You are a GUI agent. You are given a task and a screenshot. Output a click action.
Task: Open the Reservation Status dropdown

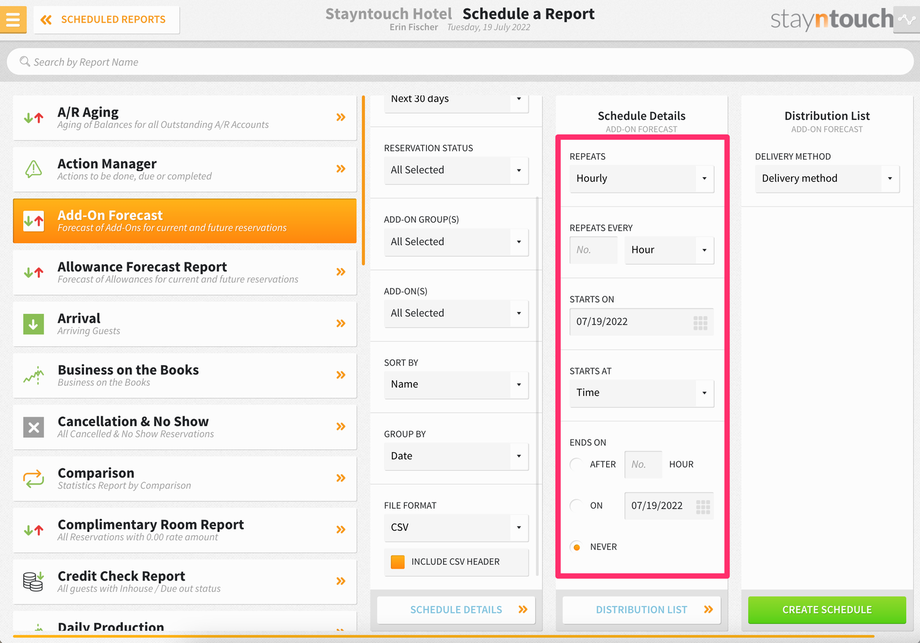click(456, 170)
